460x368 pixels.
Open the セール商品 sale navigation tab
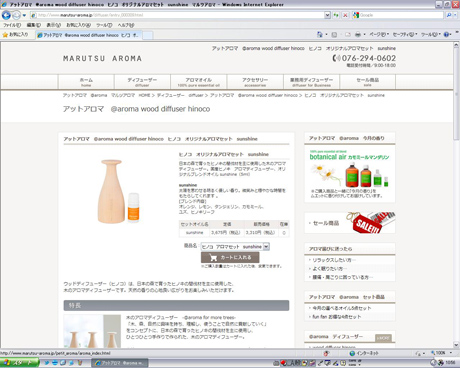(x=368, y=82)
